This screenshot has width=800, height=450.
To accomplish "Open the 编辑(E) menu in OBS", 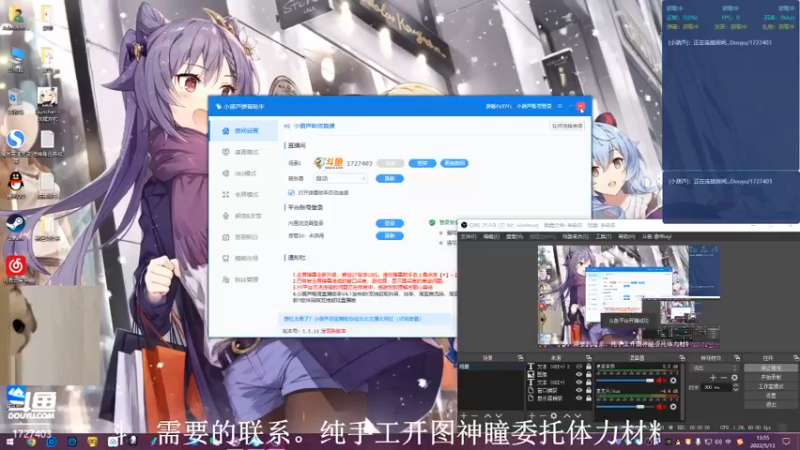I will coord(491,237).
